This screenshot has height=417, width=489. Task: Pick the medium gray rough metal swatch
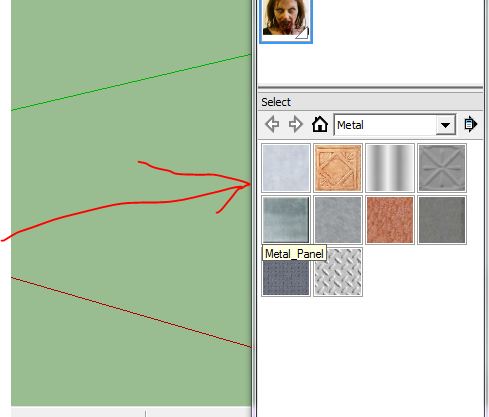coord(338,220)
